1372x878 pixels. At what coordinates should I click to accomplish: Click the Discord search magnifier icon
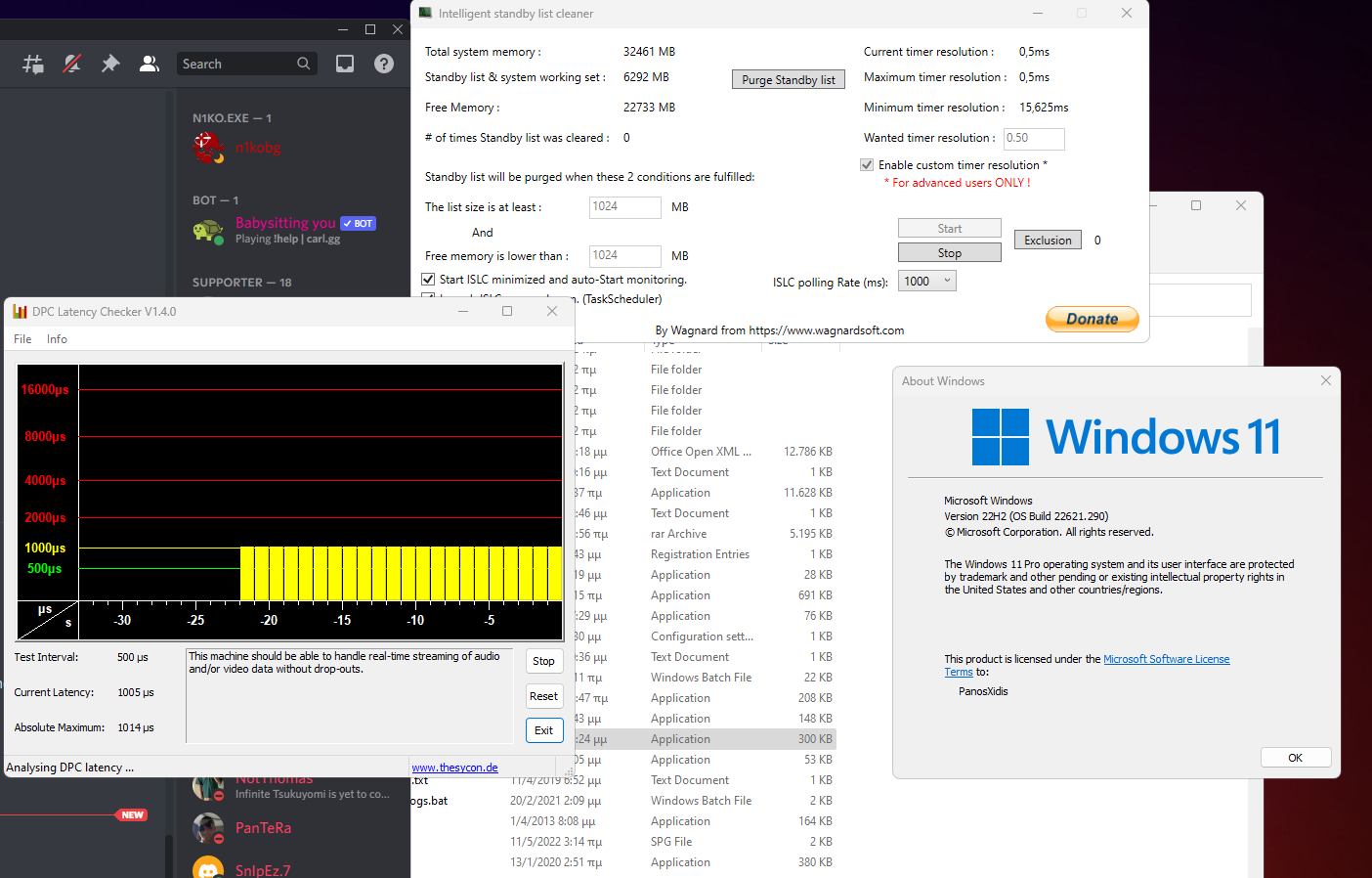(304, 64)
